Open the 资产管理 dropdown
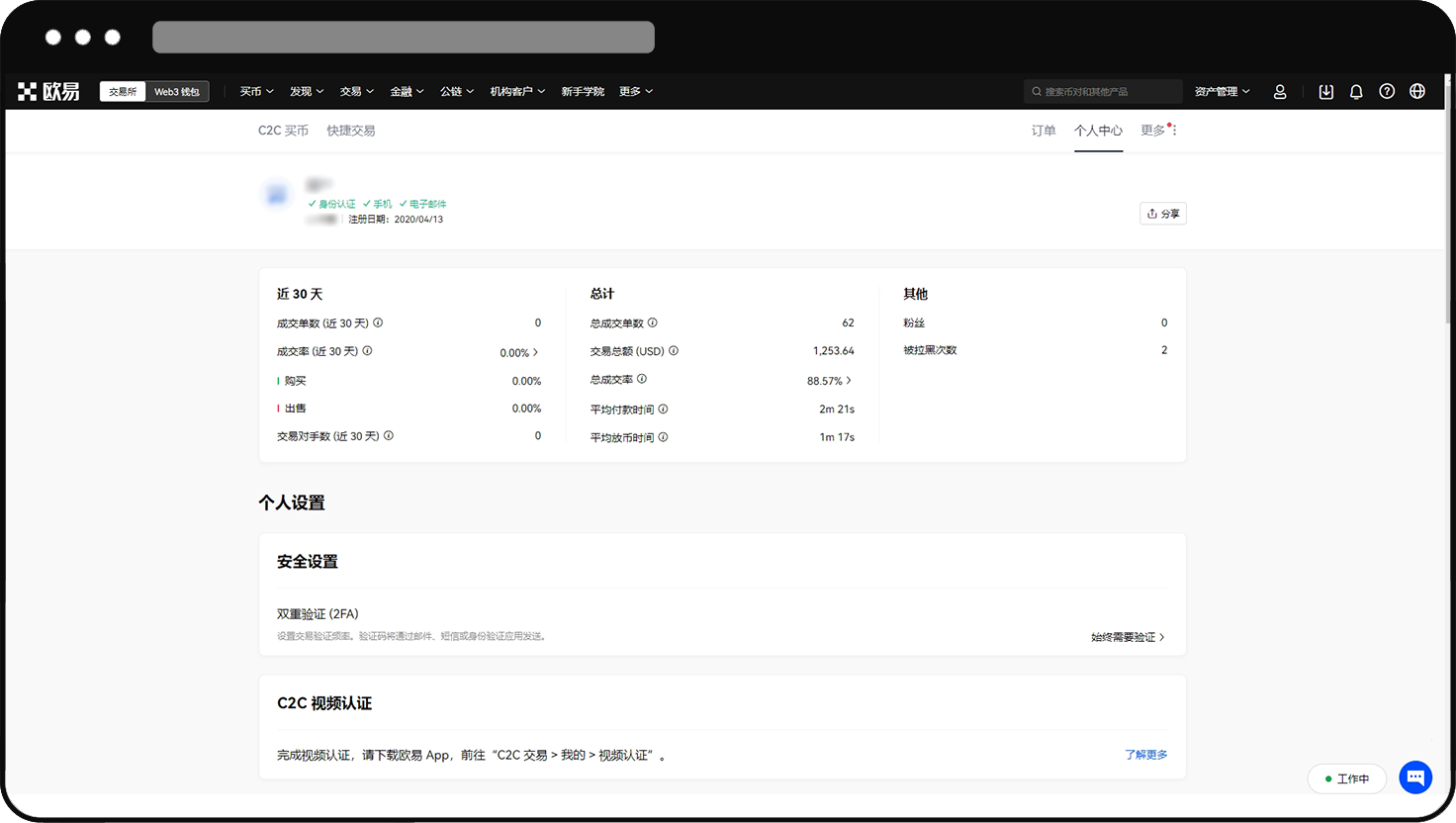 [x=1221, y=91]
